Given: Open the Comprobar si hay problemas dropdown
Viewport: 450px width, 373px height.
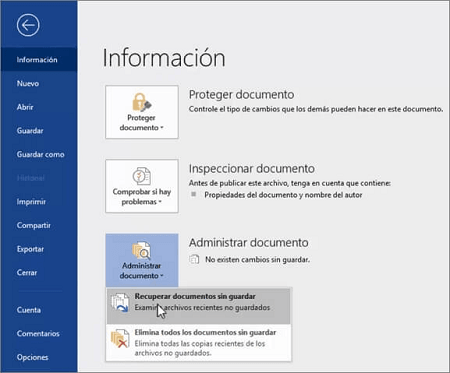Looking at the screenshot, I should pos(142,186).
